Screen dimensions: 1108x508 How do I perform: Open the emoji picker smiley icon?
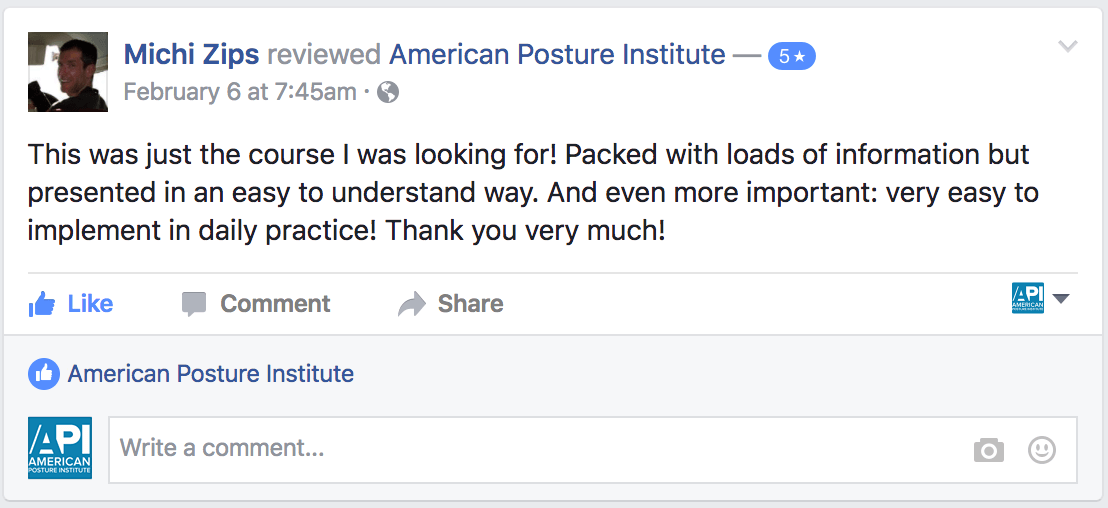point(1042,451)
